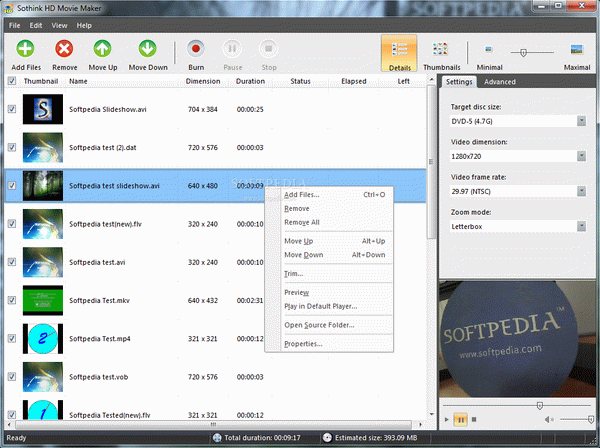This screenshot has height=448, width=600.
Task: Select the Softpedia Test.mp4 file name
Action: pyautogui.click(x=99, y=339)
